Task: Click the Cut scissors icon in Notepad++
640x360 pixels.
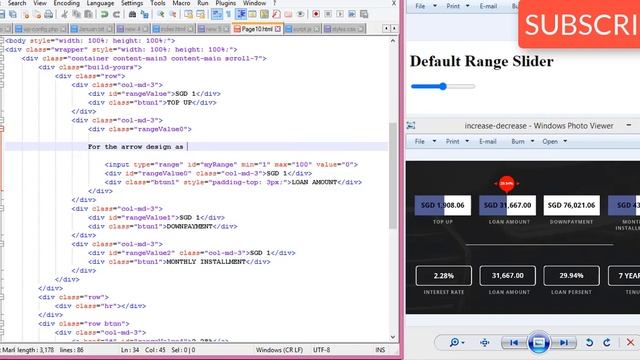Action: [x=64, y=14]
